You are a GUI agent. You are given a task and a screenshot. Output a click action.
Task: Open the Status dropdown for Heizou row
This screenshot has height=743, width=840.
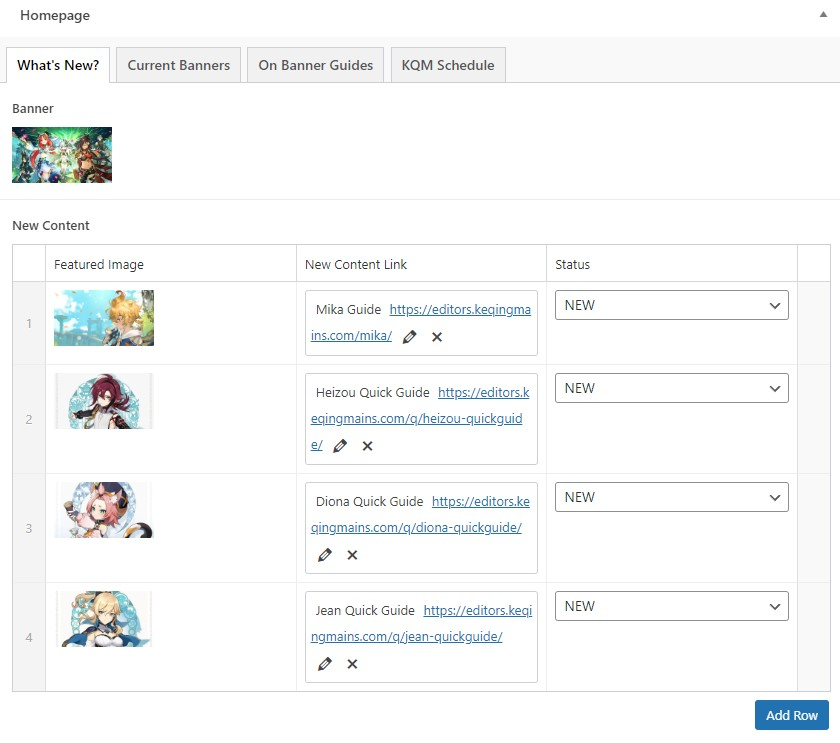pyautogui.click(x=671, y=388)
